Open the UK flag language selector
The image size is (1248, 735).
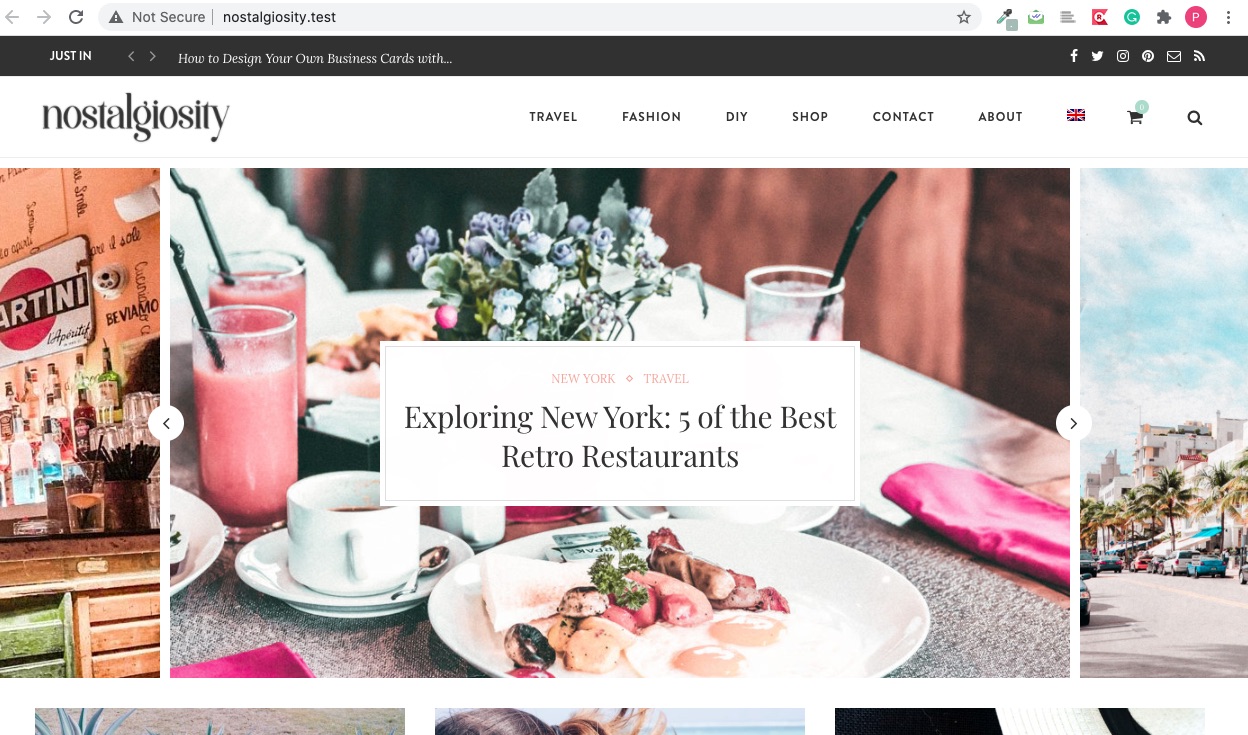(1076, 116)
